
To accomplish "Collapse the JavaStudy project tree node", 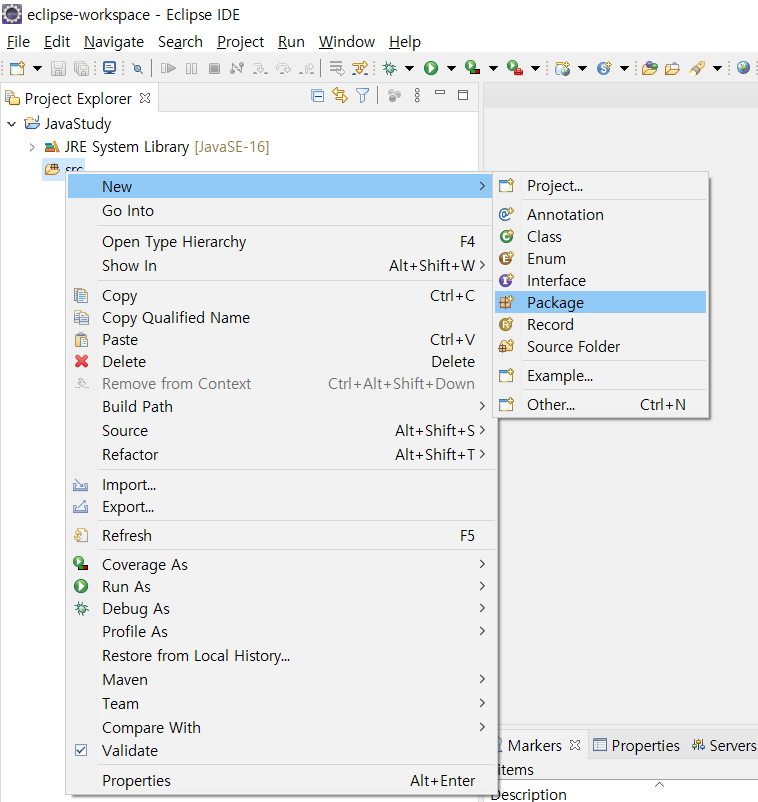I will pos(12,124).
